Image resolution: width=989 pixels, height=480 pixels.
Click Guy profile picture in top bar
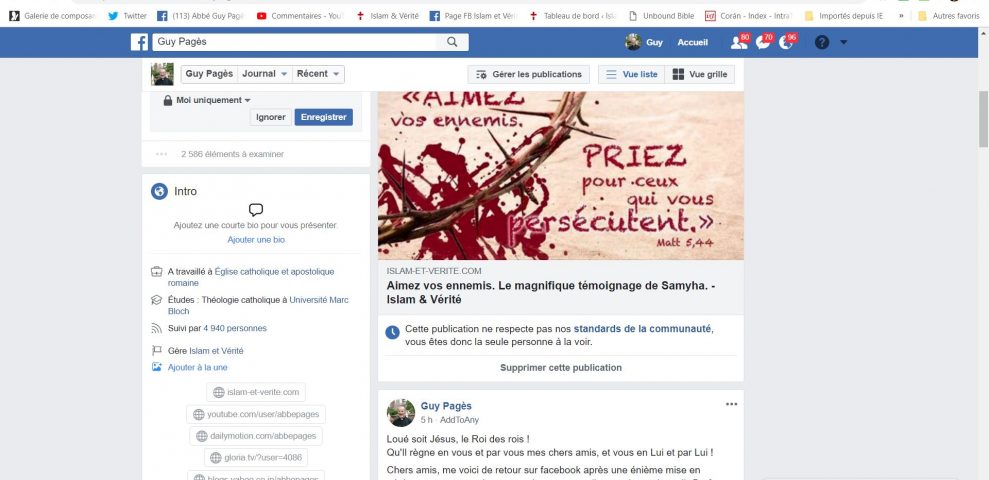[x=633, y=42]
